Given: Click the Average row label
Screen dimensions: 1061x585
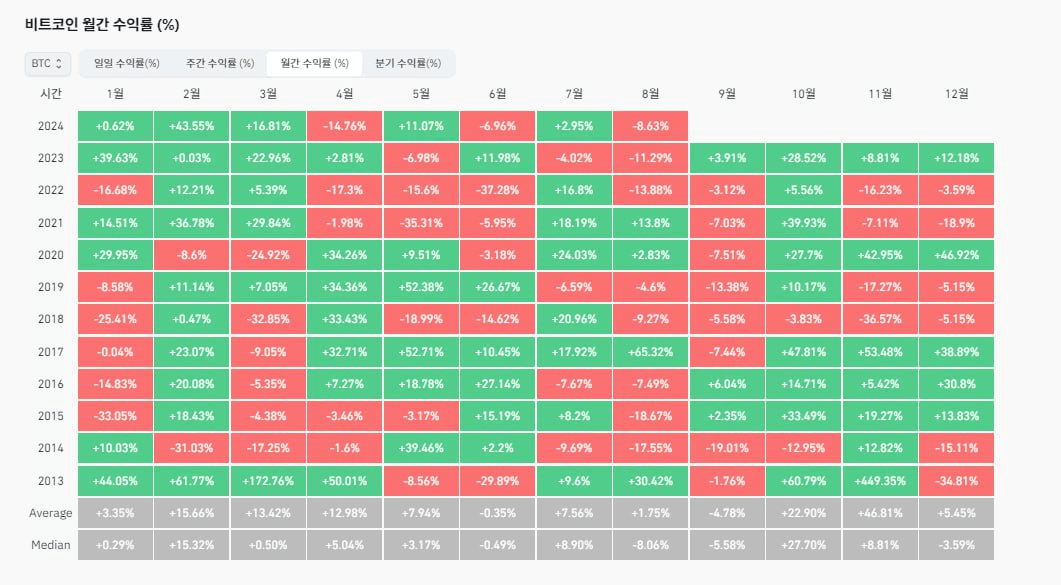Looking at the screenshot, I should click(x=50, y=513).
